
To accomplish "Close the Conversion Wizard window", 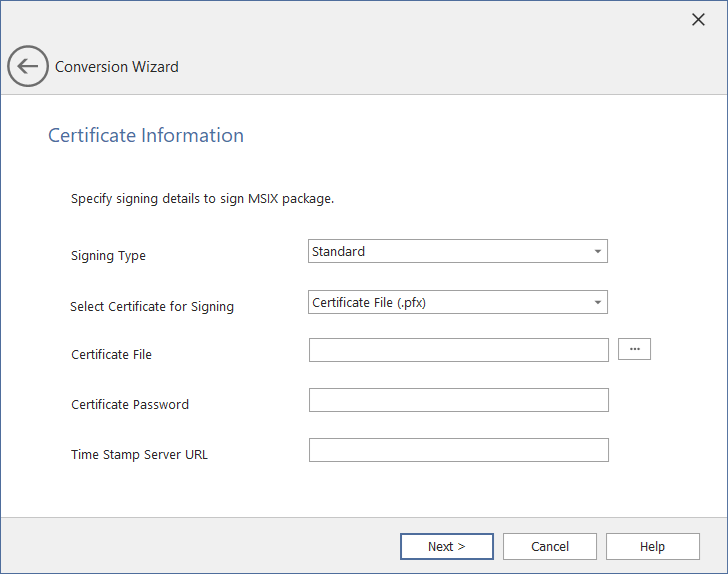I will click(698, 20).
